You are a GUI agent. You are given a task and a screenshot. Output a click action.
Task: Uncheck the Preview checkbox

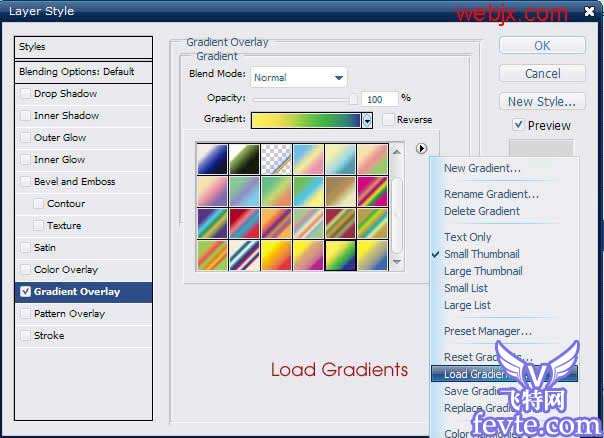click(518, 125)
